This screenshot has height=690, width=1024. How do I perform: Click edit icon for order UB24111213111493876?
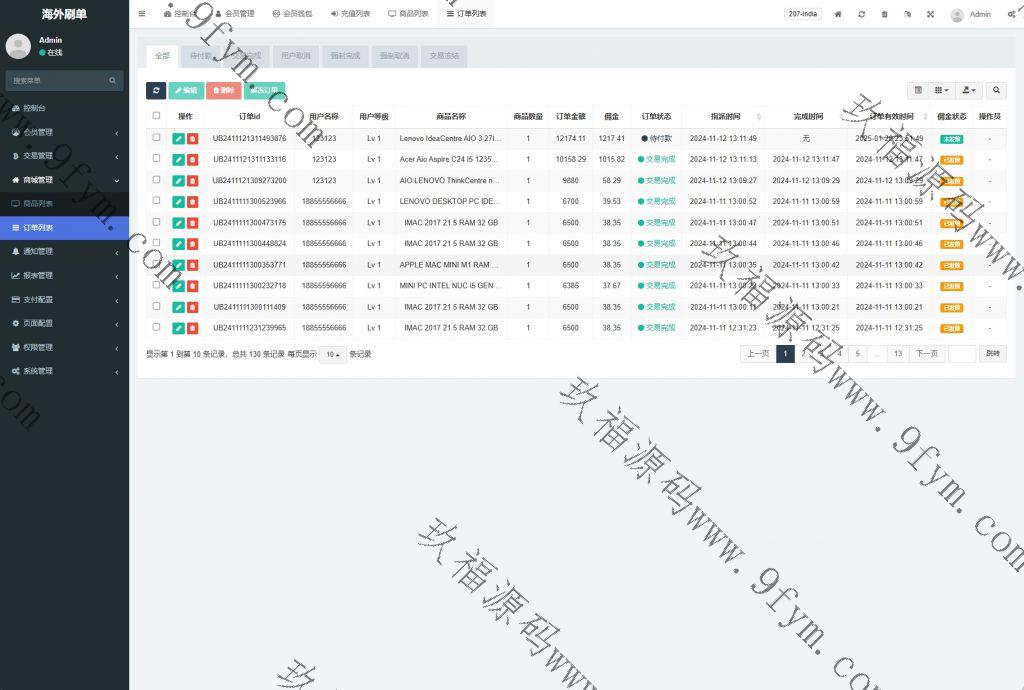178,139
